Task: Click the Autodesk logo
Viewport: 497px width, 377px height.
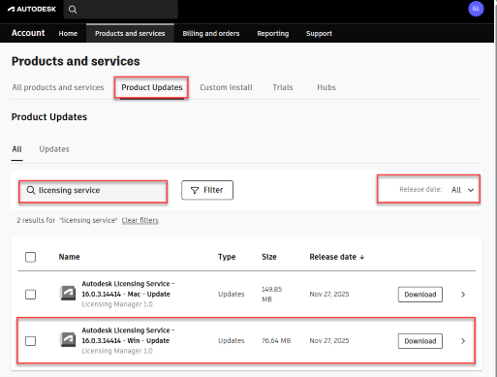Action: point(32,9)
